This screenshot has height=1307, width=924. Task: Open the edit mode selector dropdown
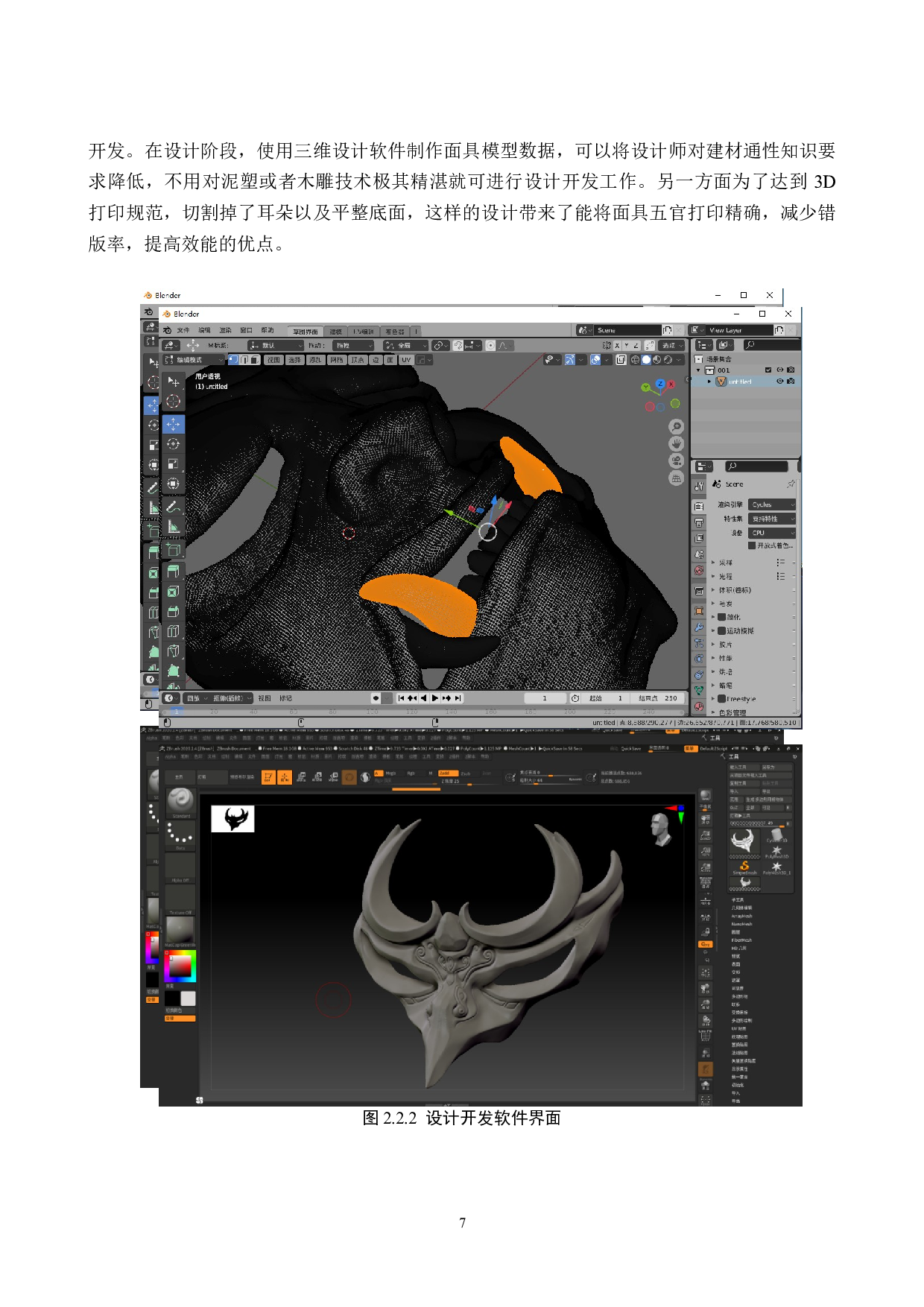click(192, 360)
